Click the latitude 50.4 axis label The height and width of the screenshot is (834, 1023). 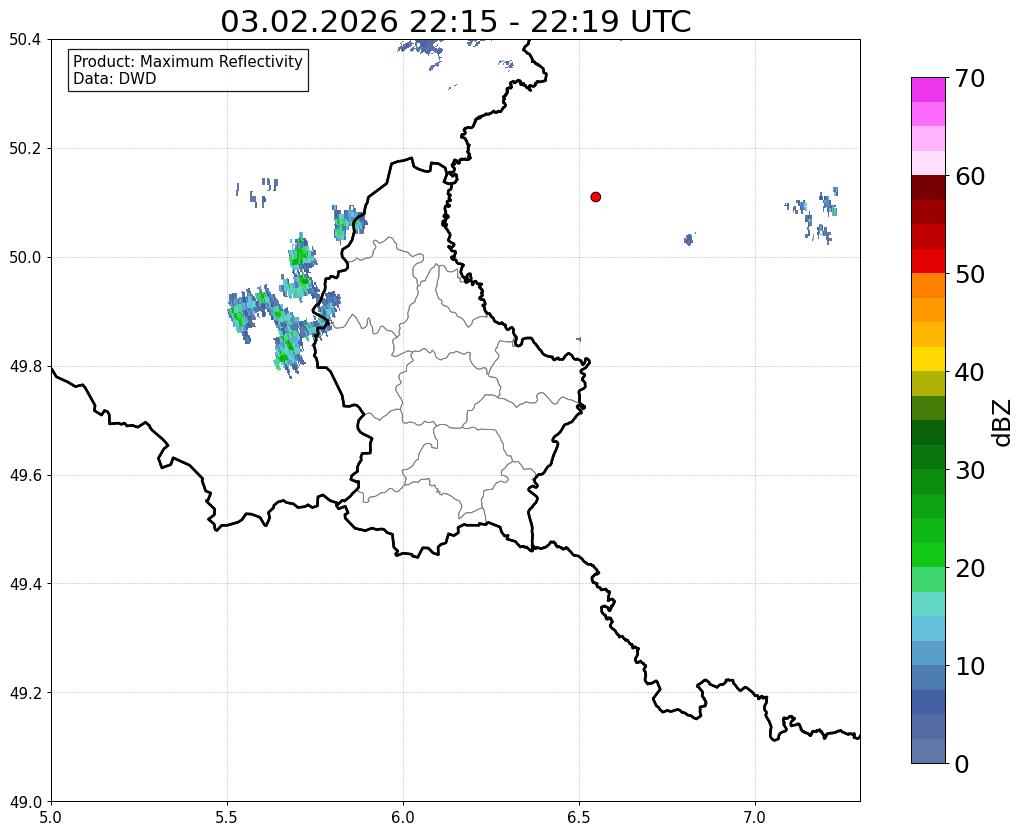pos(25,40)
